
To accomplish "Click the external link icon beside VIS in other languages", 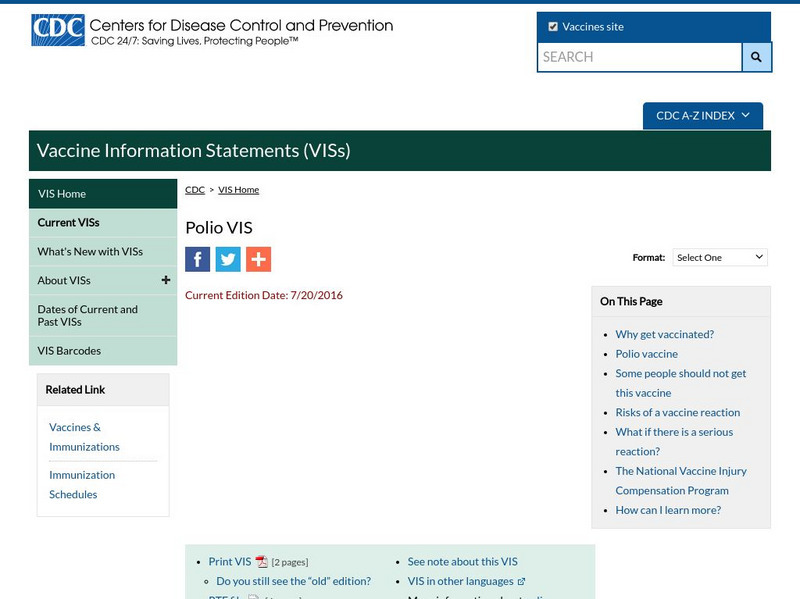I will click(x=521, y=580).
